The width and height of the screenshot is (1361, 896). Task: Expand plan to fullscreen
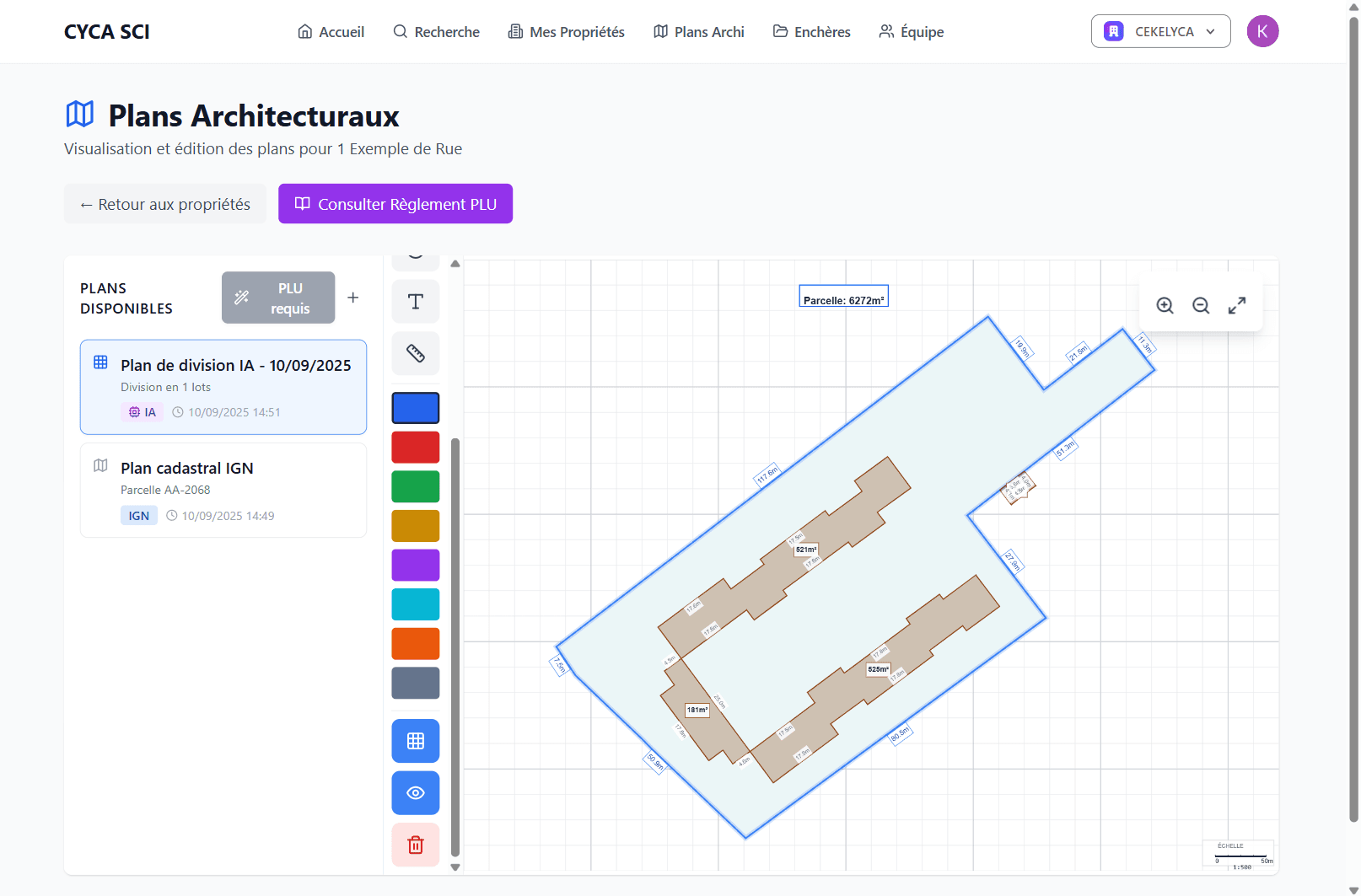pos(1237,305)
